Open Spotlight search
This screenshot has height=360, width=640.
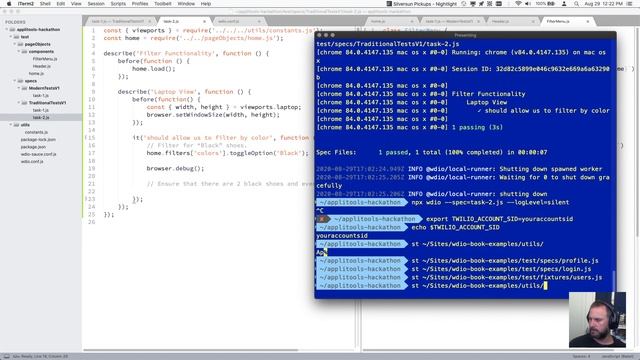coord(576,4)
